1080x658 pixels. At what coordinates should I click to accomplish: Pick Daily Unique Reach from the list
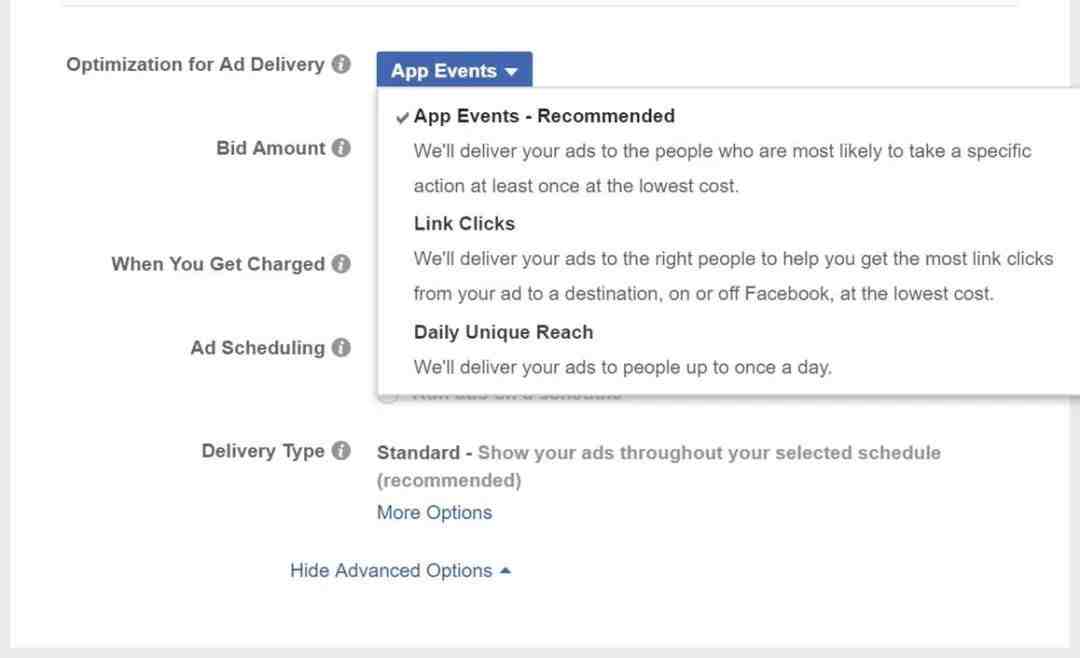[503, 332]
